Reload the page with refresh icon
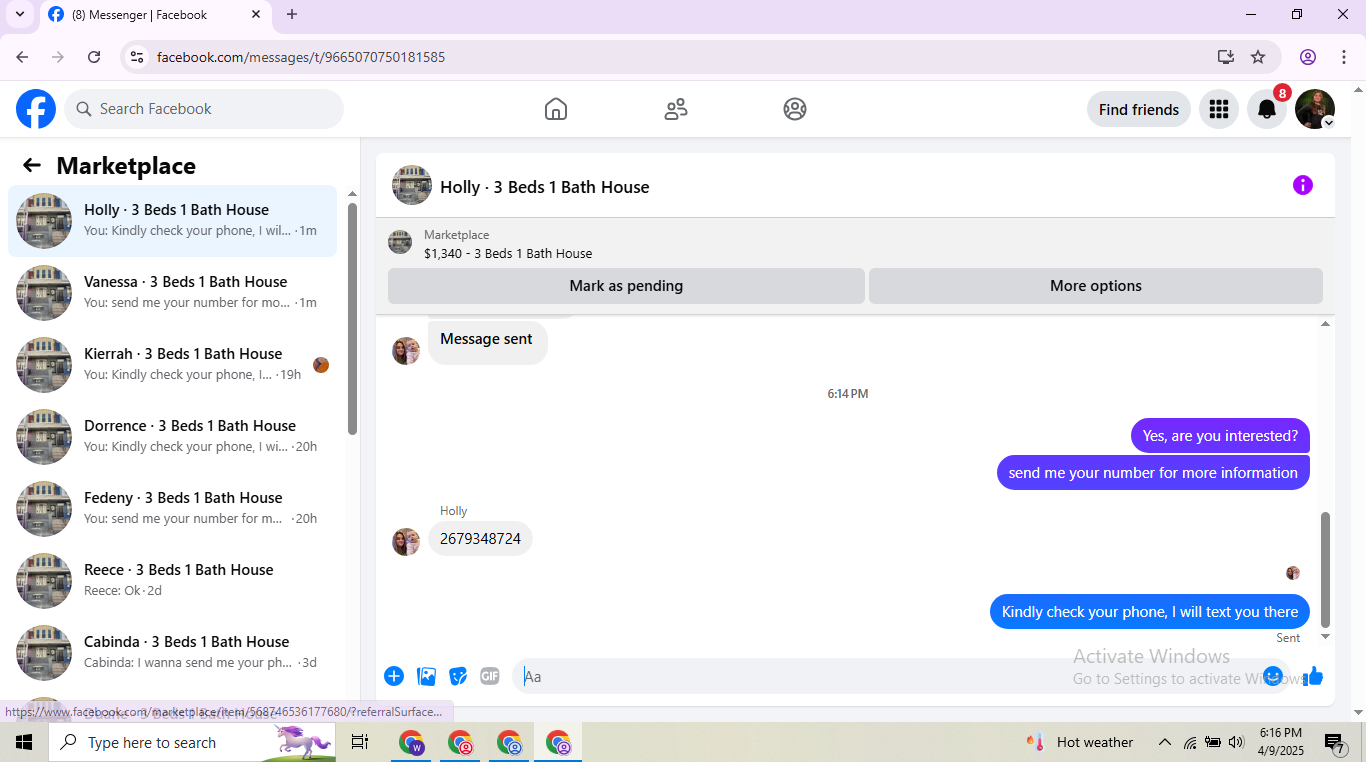The image size is (1366, 762). tap(94, 57)
